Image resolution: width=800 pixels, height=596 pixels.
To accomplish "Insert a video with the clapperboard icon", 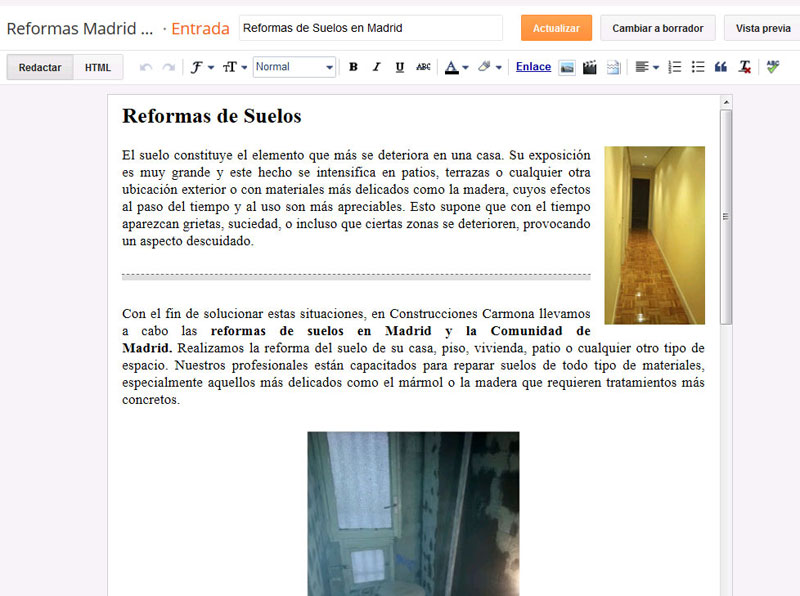I will [590, 67].
